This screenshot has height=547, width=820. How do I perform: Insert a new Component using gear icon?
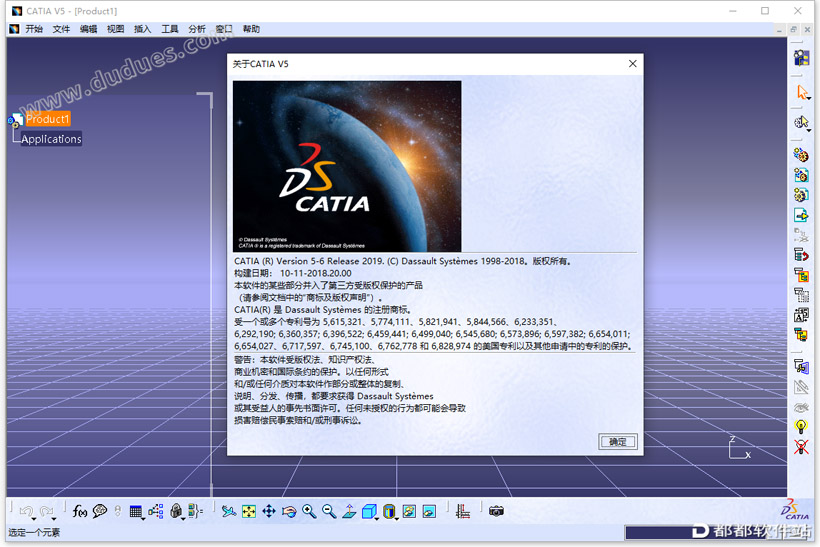tap(801, 154)
